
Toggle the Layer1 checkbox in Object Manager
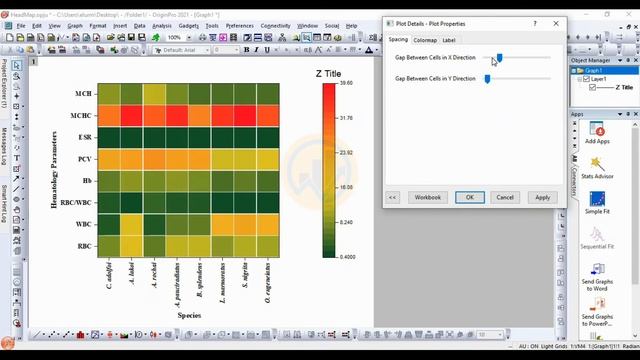(x=587, y=79)
